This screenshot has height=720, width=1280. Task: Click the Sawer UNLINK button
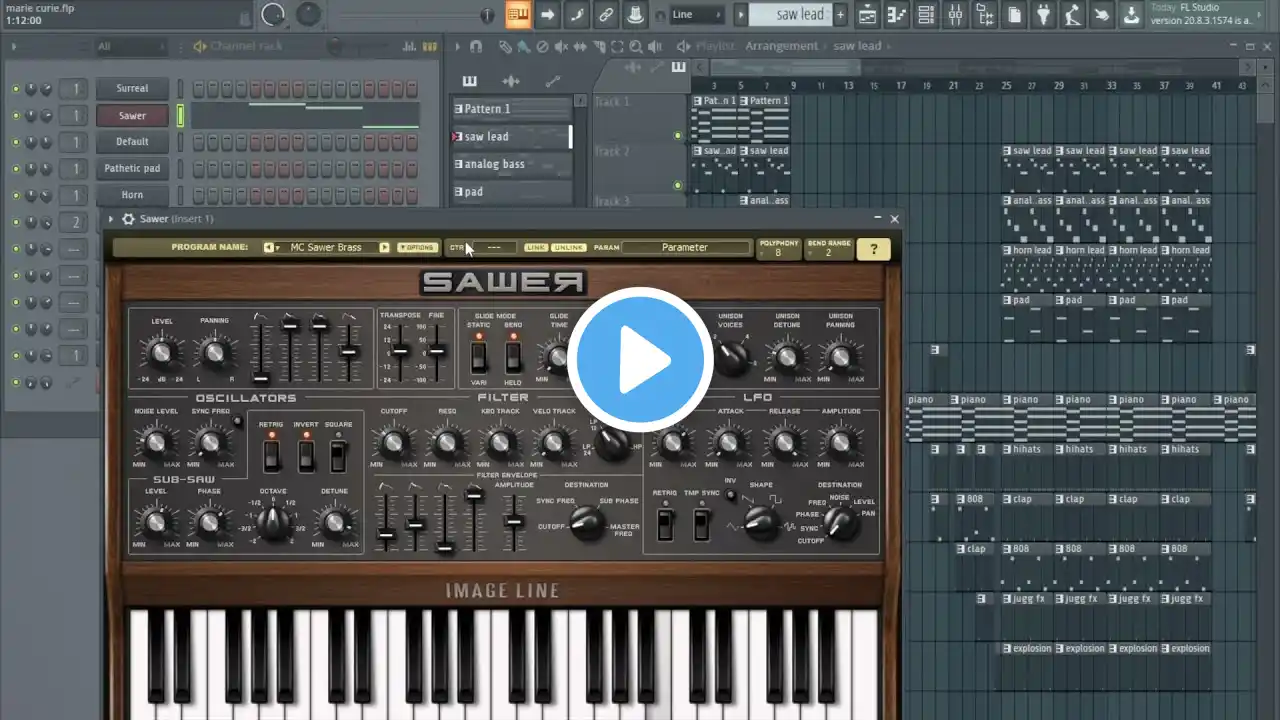pos(568,247)
